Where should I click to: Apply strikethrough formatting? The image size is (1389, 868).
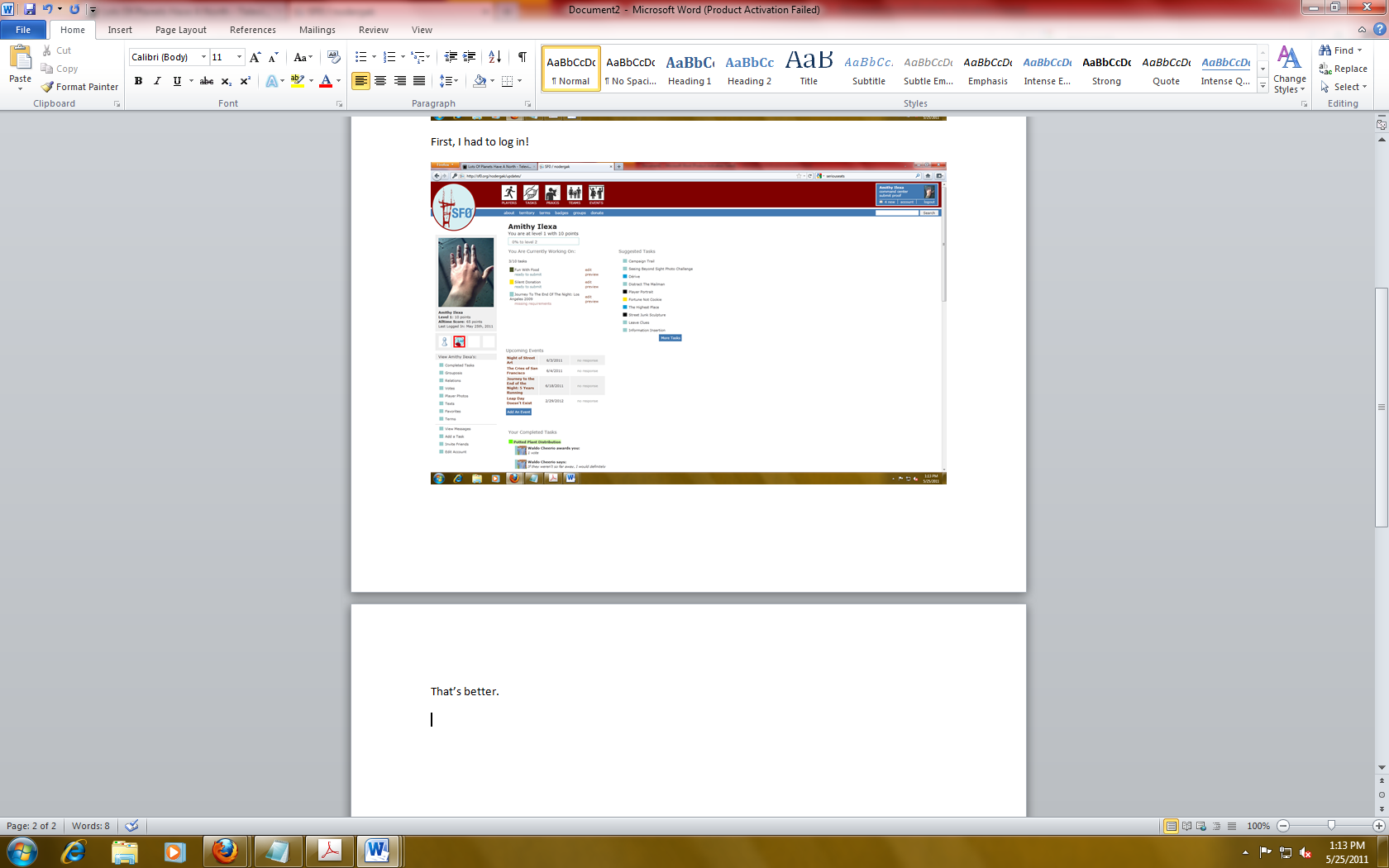pos(207,81)
